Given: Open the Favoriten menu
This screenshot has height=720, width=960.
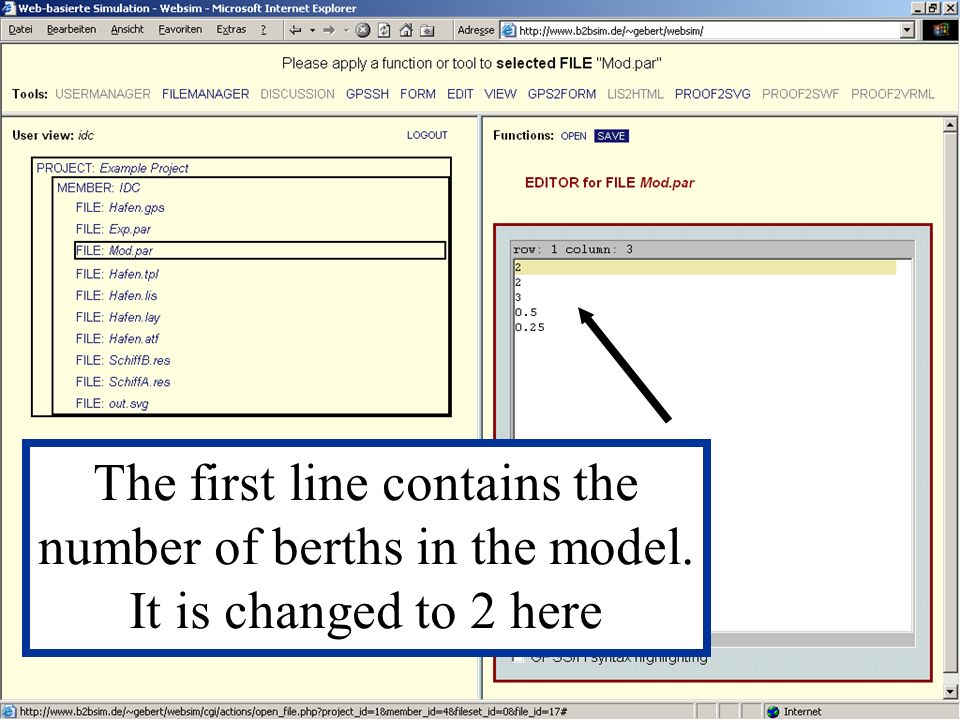Looking at the screenshot, I should [x=180, y=29].
